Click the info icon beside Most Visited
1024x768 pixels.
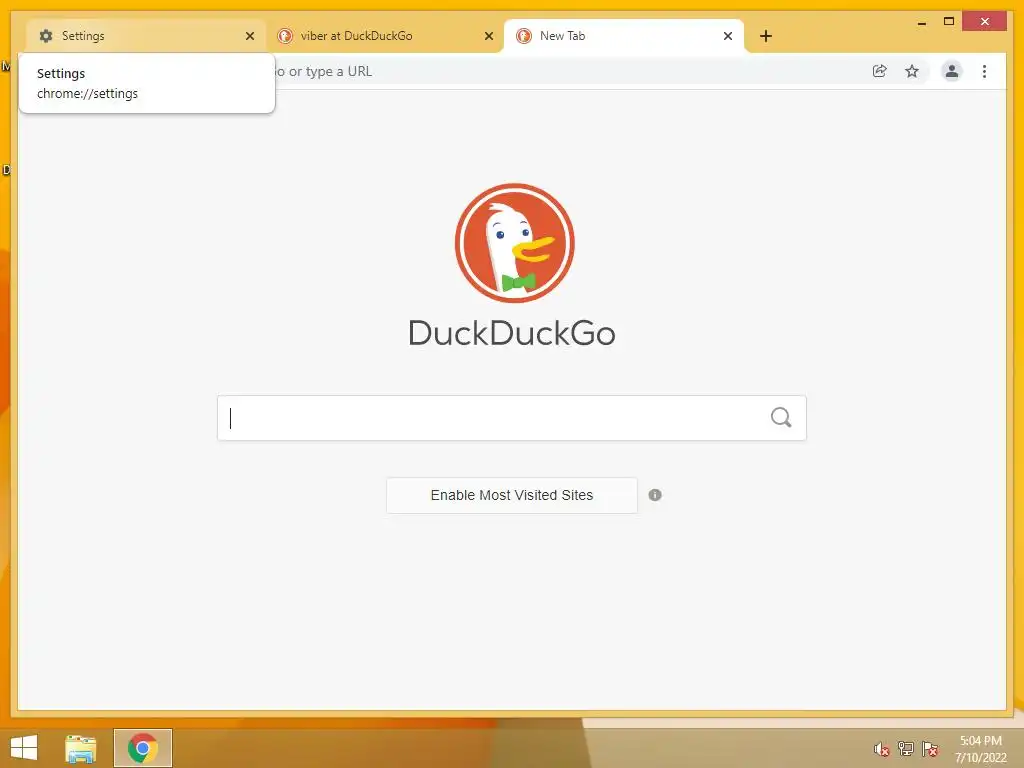pyautogui.click(x=655, y=495)
